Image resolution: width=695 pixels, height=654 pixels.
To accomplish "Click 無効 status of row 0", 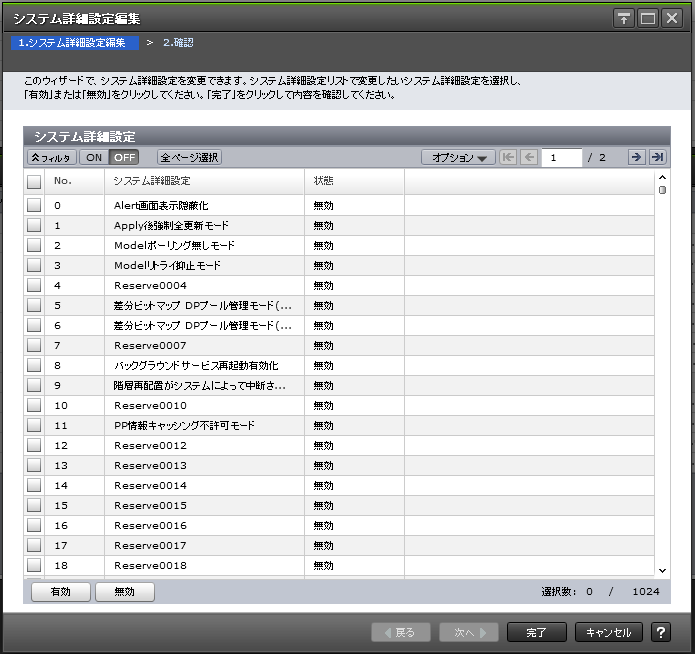I will tap(324, 206).
